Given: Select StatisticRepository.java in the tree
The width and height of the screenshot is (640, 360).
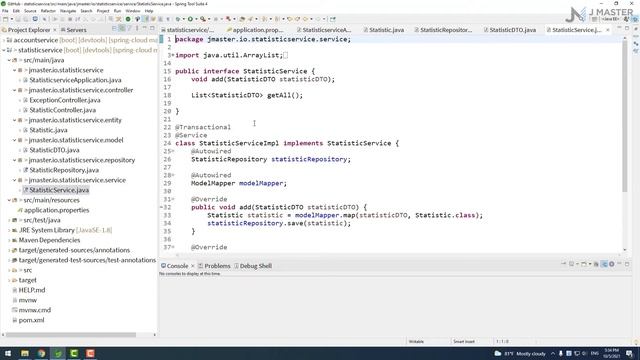Looking at the screenshot, I should tap(64, 170).
